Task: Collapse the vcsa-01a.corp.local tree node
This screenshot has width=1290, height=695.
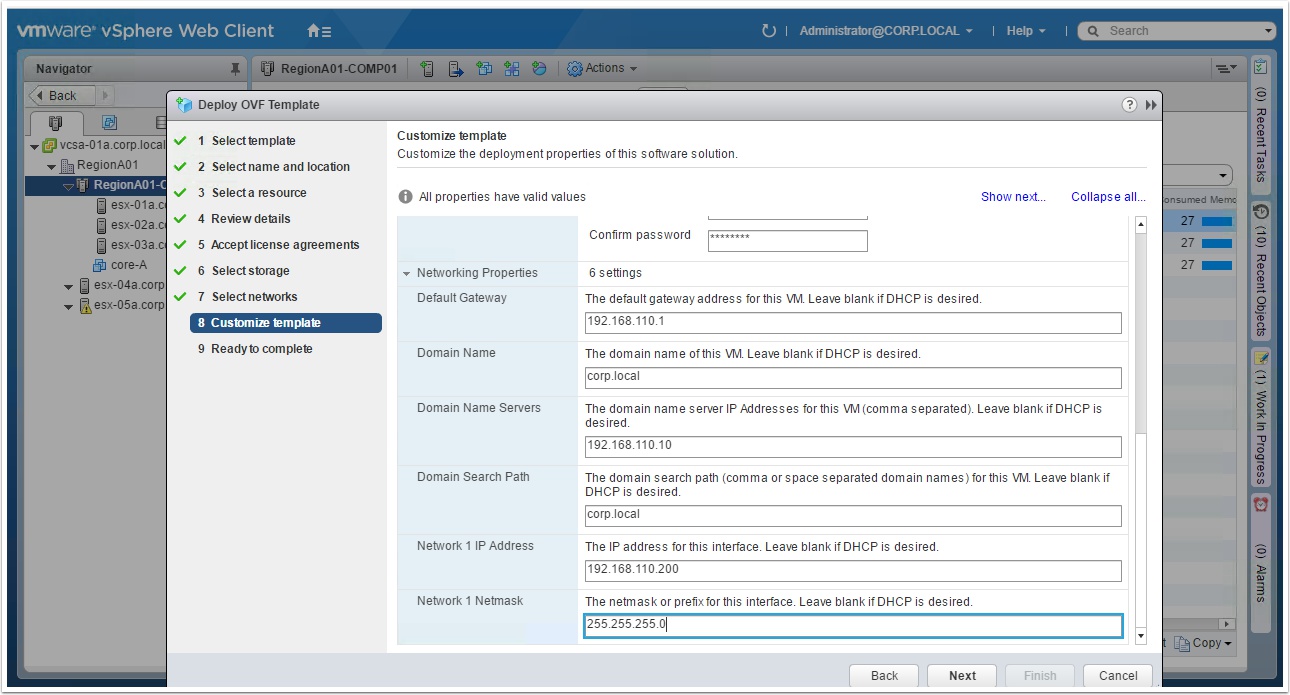Action: 35,146
